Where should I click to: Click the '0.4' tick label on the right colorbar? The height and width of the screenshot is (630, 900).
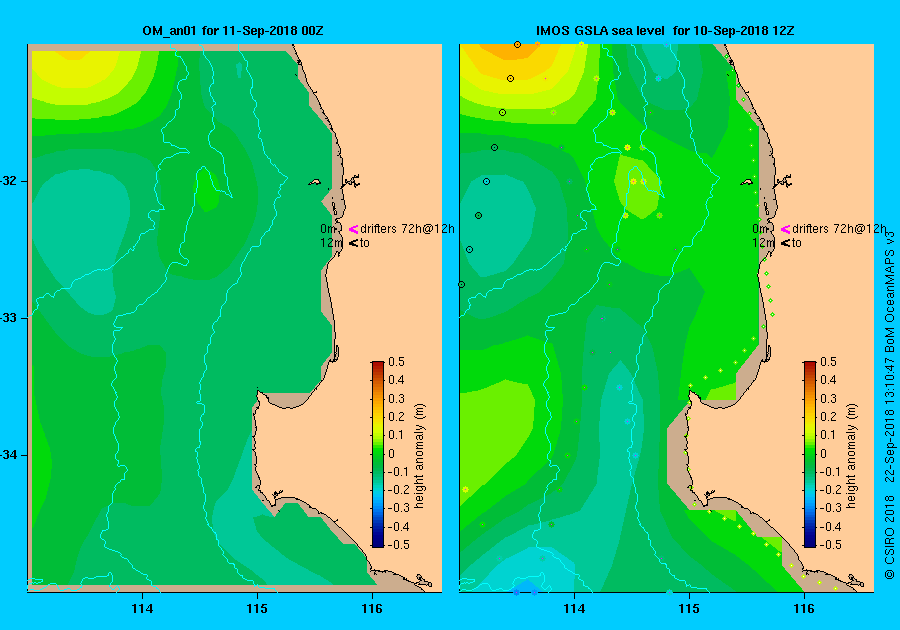click(828, 380)
